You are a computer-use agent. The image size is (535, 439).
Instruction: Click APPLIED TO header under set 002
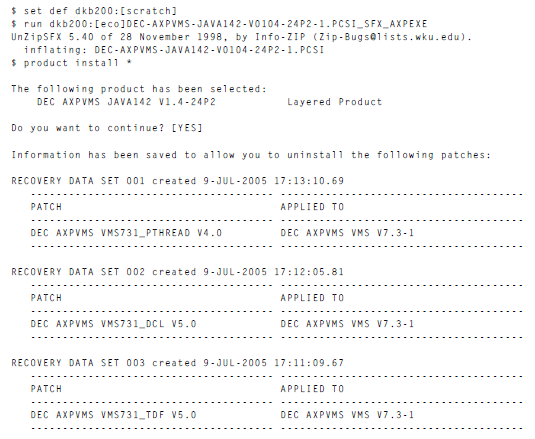pos(312,297)
